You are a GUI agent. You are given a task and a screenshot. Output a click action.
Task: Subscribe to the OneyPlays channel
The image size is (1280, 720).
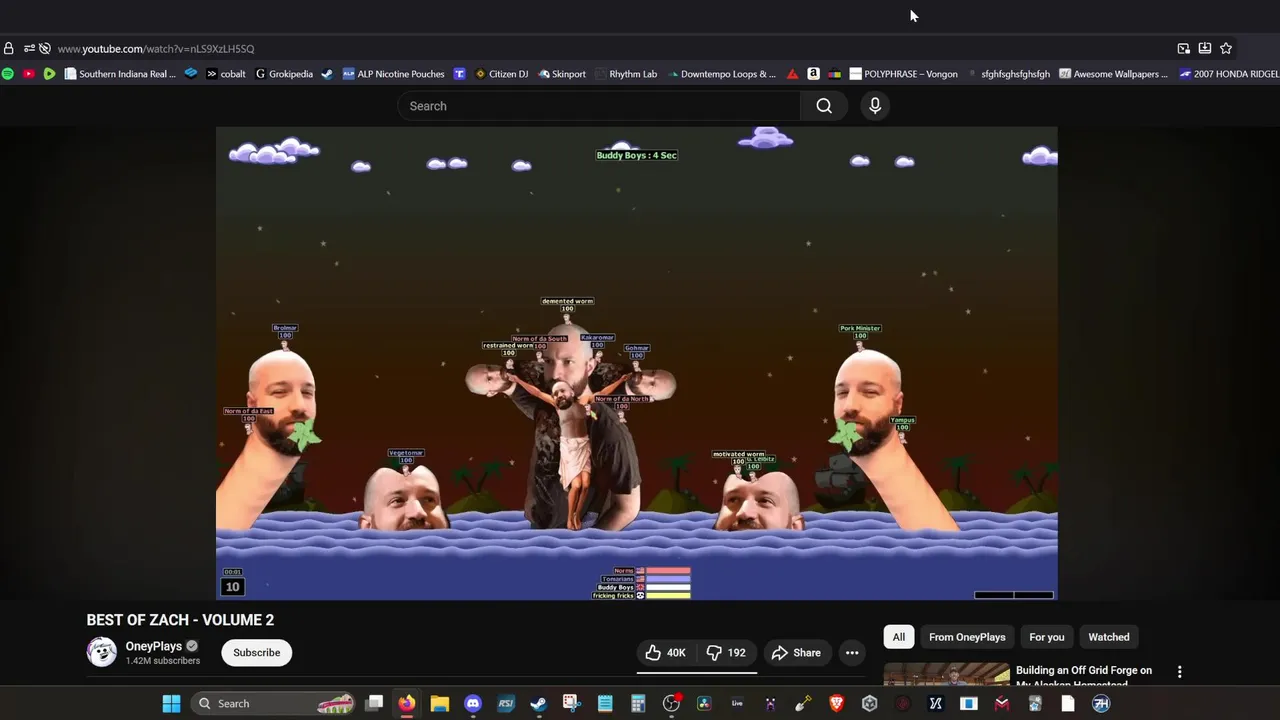tap(257, 653)
